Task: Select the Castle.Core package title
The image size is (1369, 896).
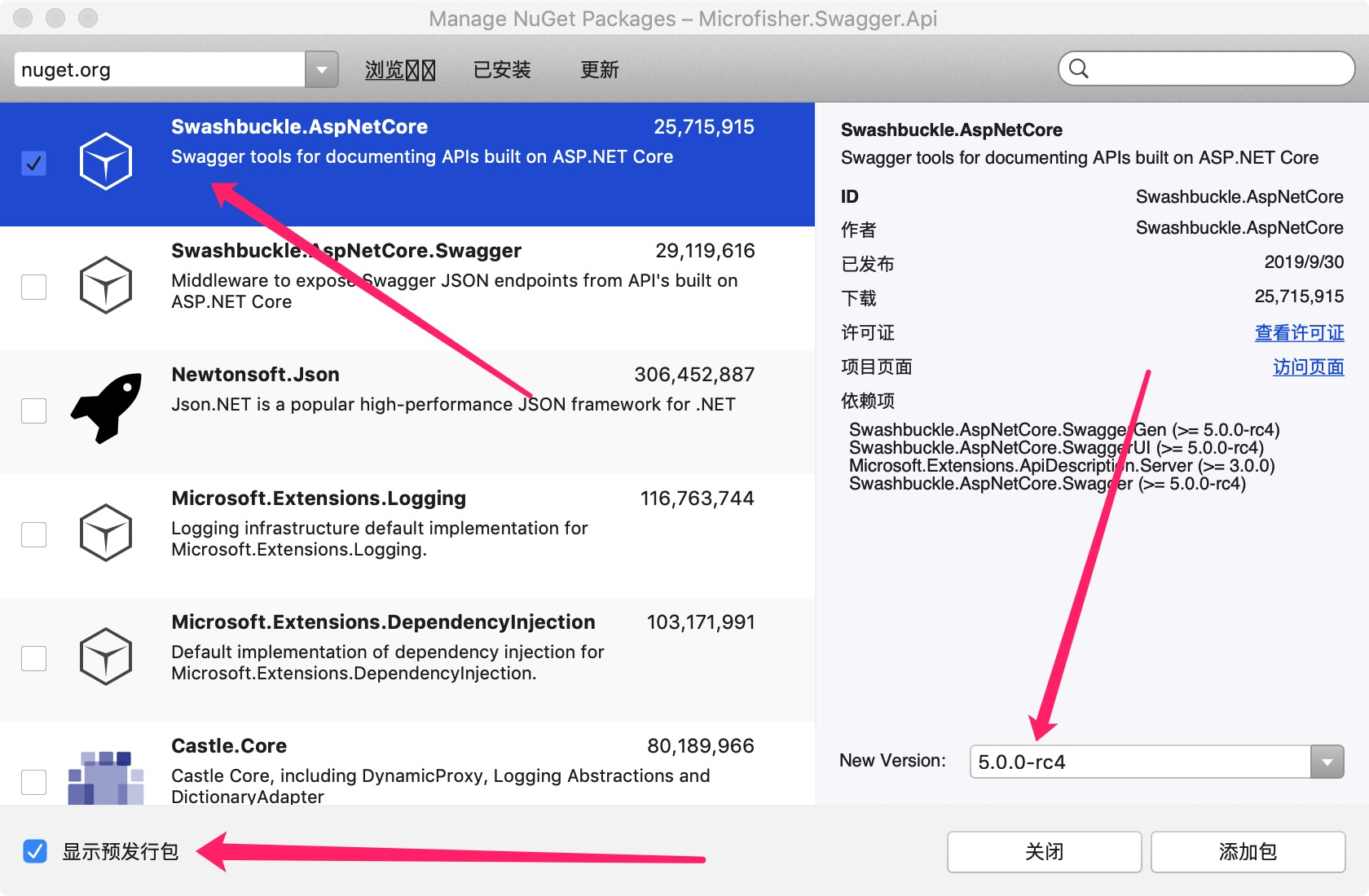Action: pos(229,746)
